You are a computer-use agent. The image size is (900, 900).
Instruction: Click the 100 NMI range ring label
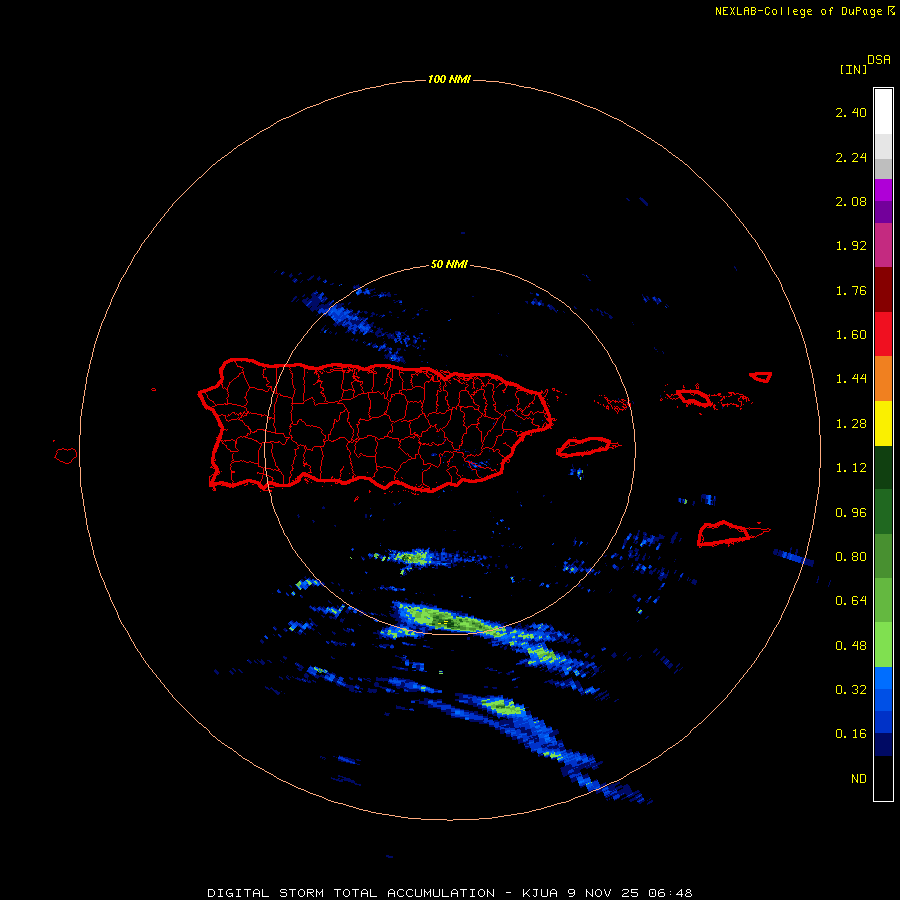tap(449, 79)
